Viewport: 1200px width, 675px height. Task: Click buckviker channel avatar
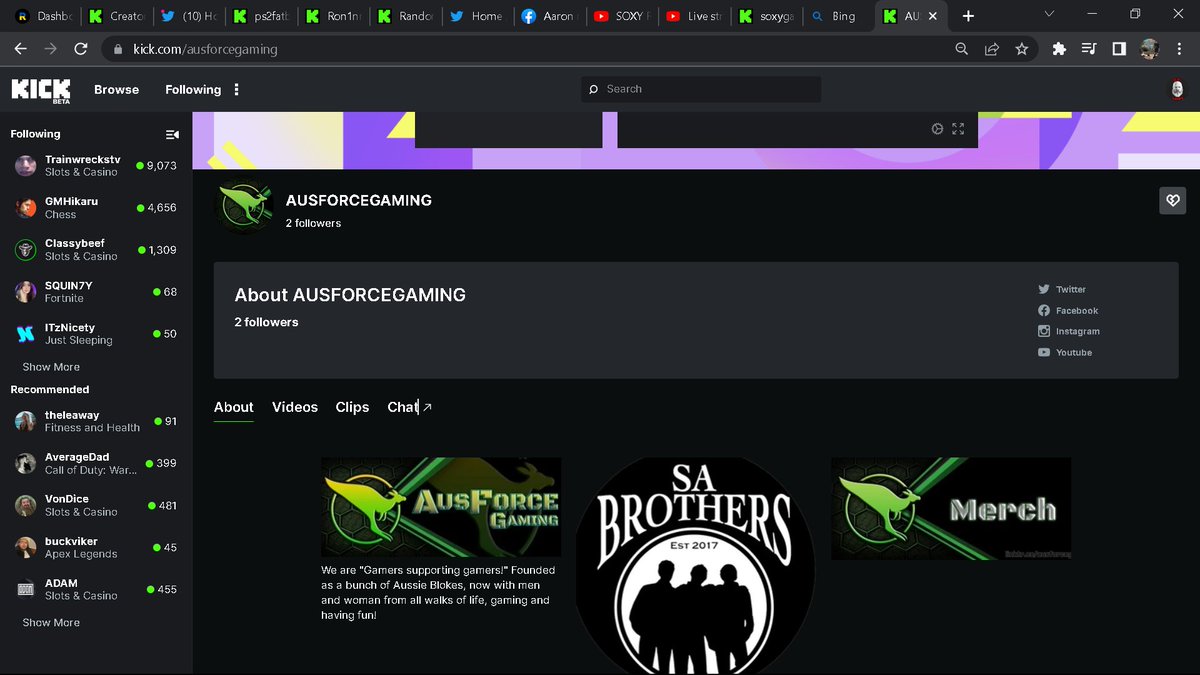tap(26, 547)
